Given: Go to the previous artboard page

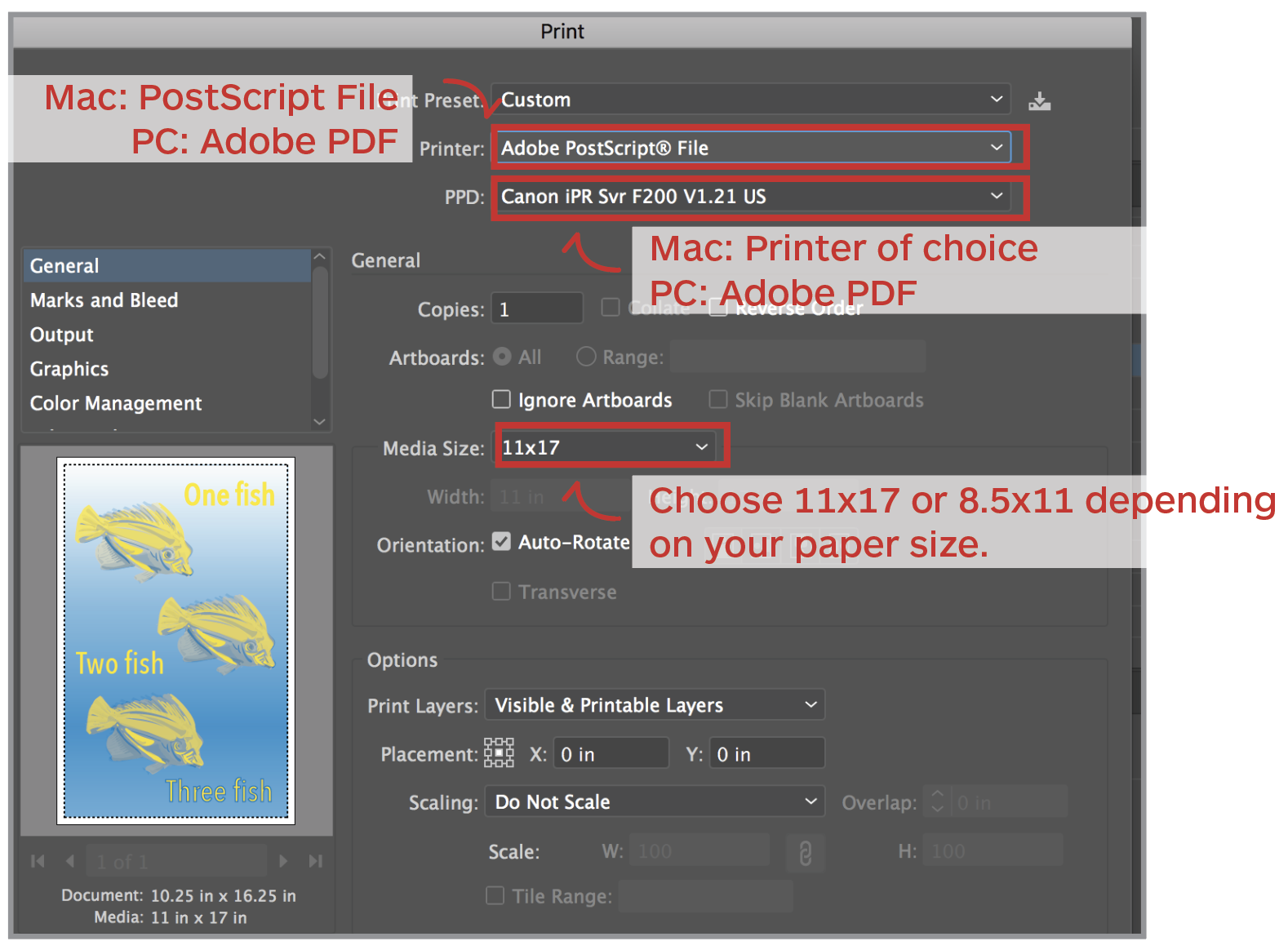Looking at the screenshot, I should 70,861.
